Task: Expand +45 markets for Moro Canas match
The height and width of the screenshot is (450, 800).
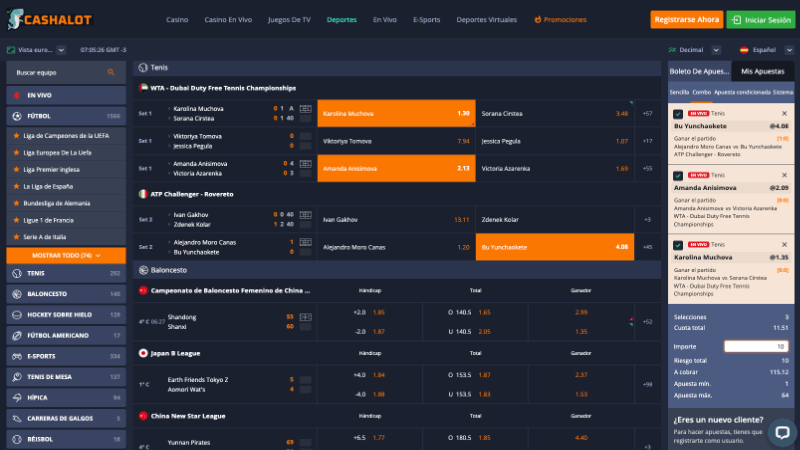Action: point(647,247)
